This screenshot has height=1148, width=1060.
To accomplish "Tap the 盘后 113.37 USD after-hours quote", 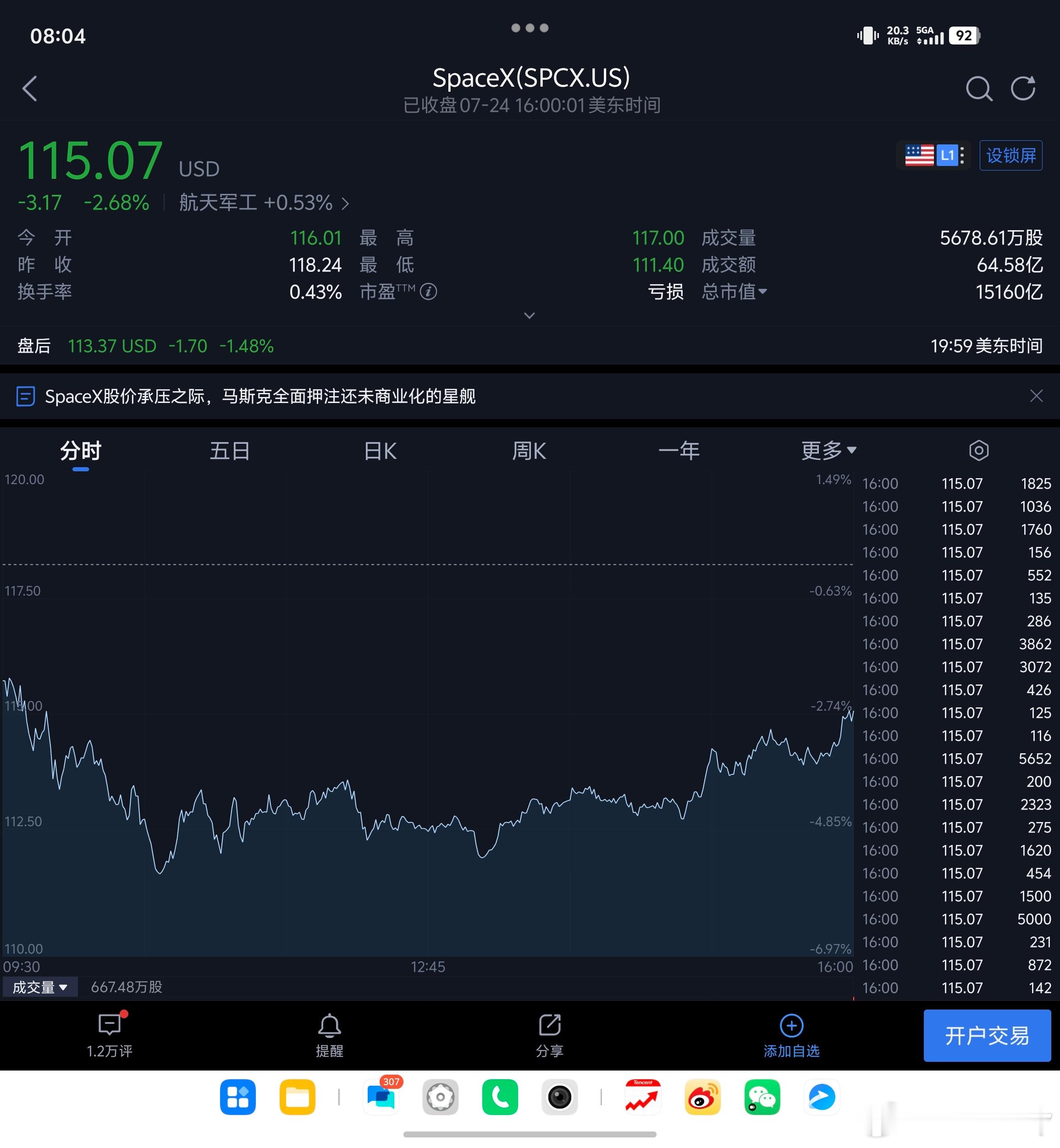I will tap(145, 346).
